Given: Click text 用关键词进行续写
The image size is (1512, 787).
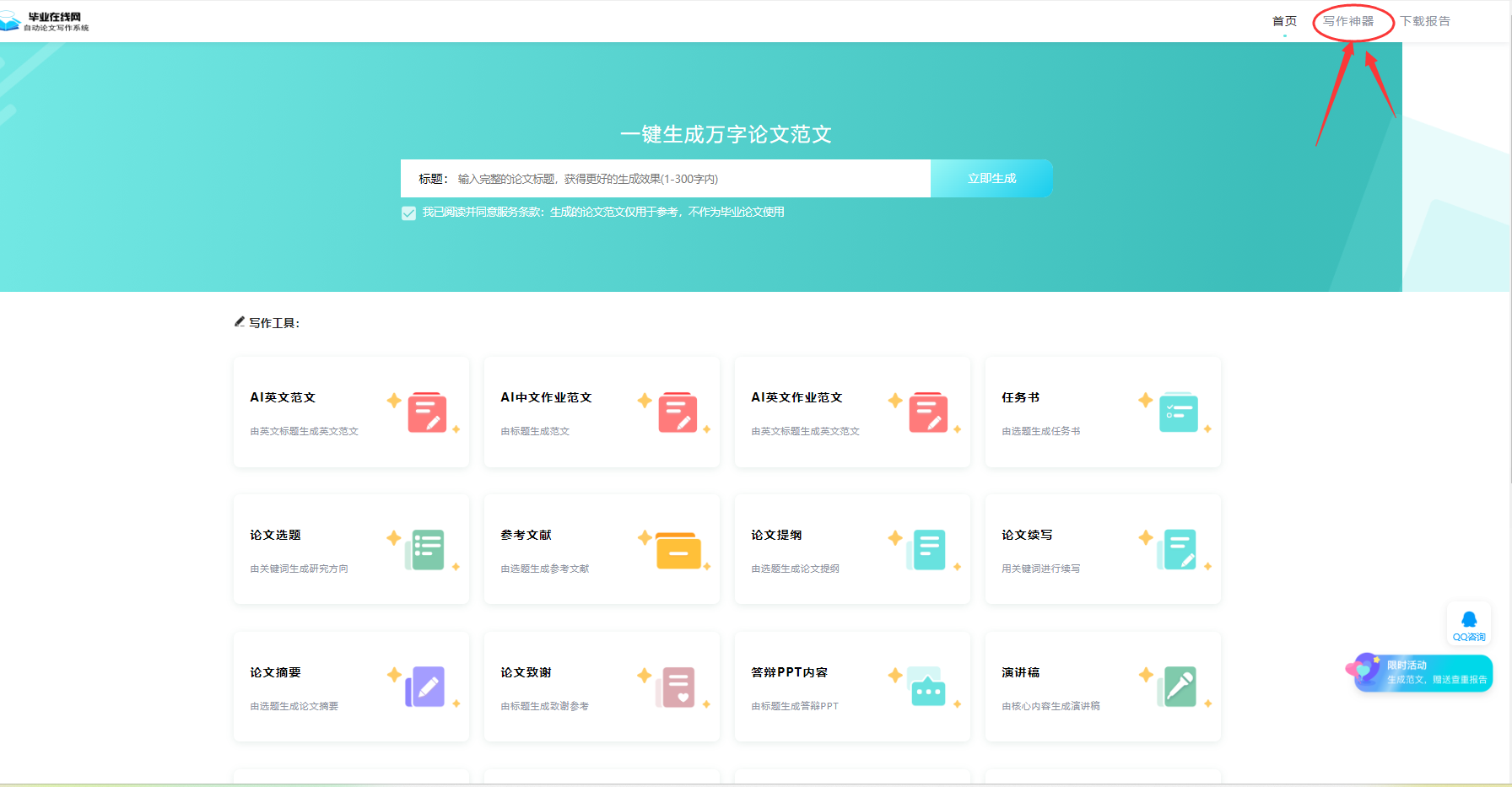Looking at the screenshot, I should (1040, 569).
